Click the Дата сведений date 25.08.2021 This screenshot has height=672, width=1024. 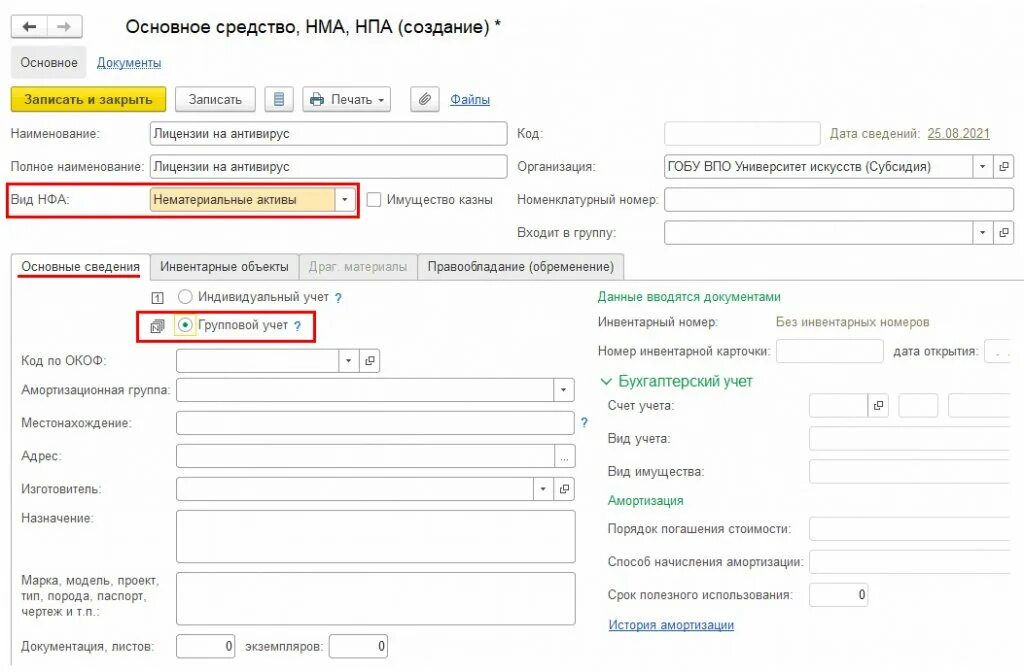pyautogui.click(x=958, y=133)
